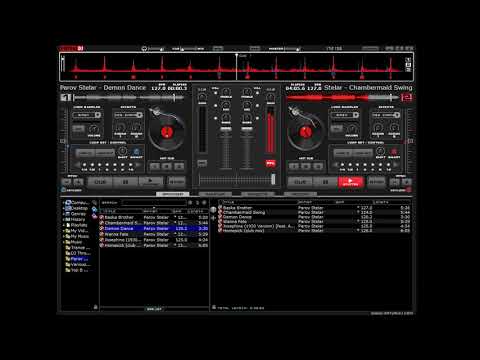Click right channel bass knob in mixer
Viewport: 480px width, 360px height.
(x=247, y=118)
